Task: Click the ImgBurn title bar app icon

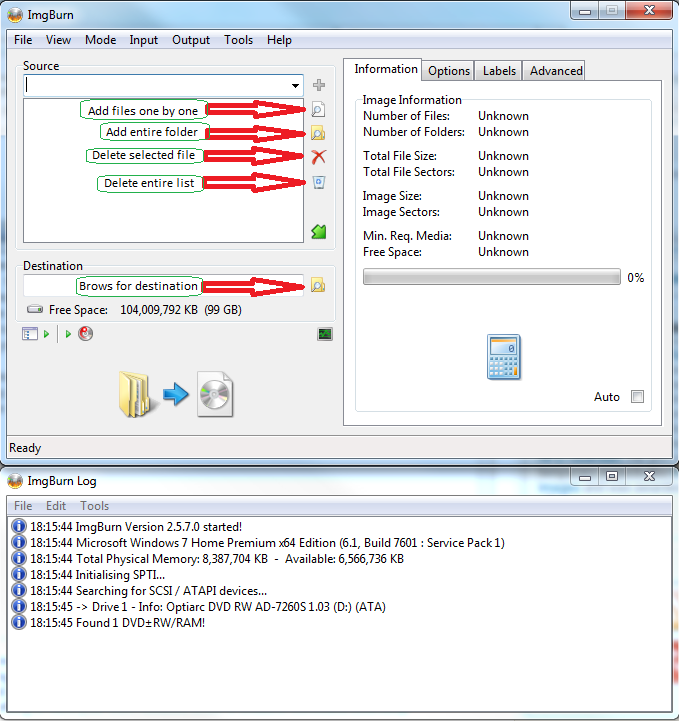Action: point(15,15)
